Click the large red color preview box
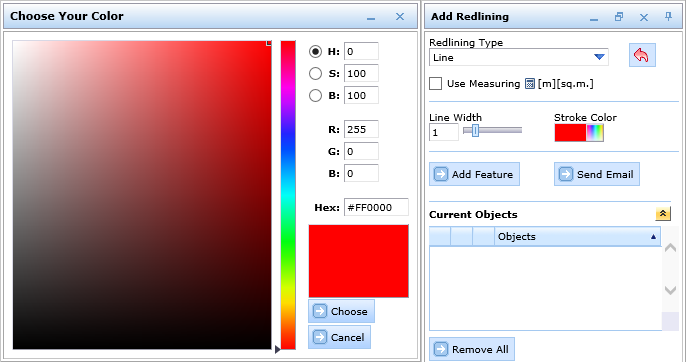This screenshot has width=686, height=362. [x=359, y=261]
